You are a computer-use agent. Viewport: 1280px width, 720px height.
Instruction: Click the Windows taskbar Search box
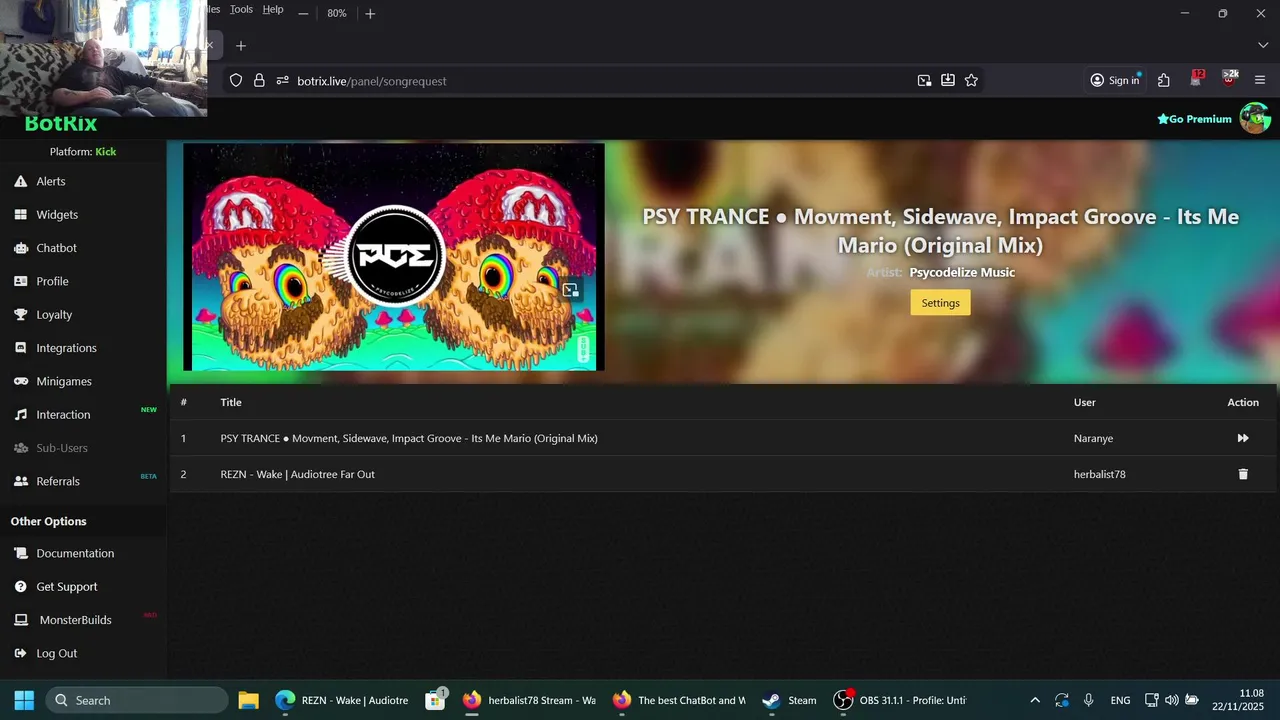pos(137,700)
